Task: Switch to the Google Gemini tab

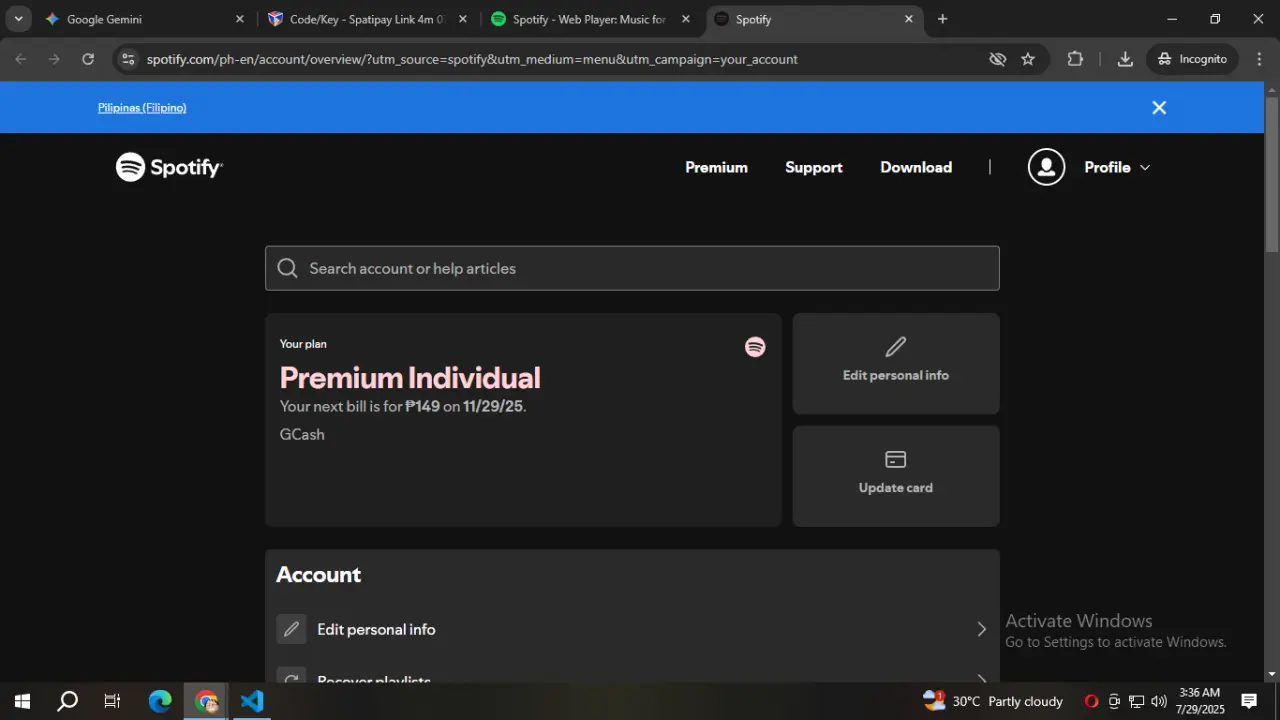Action: [x=142, y=19]
